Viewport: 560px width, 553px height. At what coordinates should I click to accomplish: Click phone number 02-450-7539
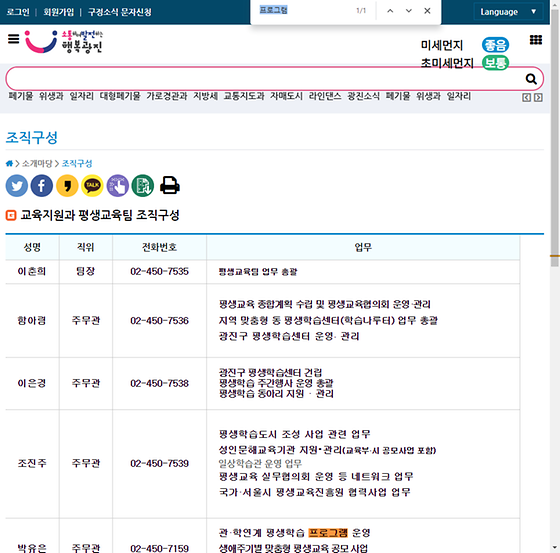159,464
